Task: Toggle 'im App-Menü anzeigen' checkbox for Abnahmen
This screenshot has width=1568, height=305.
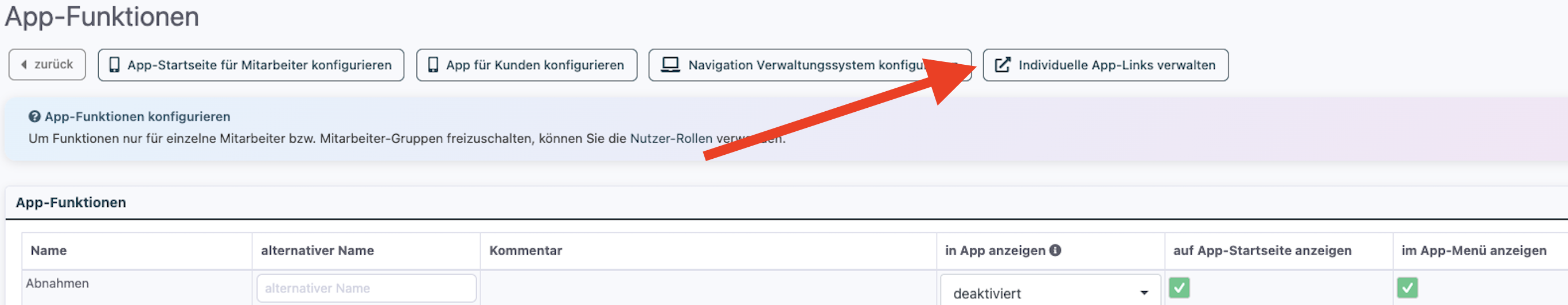Action: point(1407,287)
